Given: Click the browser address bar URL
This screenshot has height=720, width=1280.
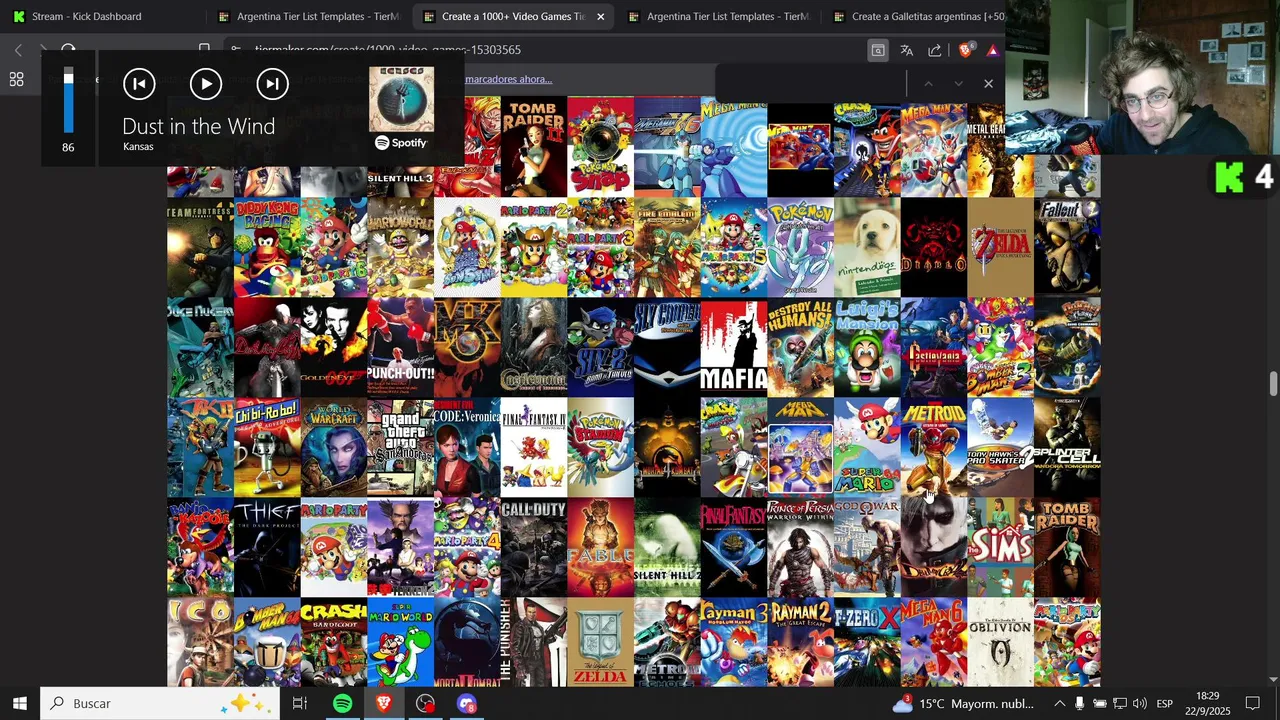Looking at the screenshot, I should pos(388,49).
